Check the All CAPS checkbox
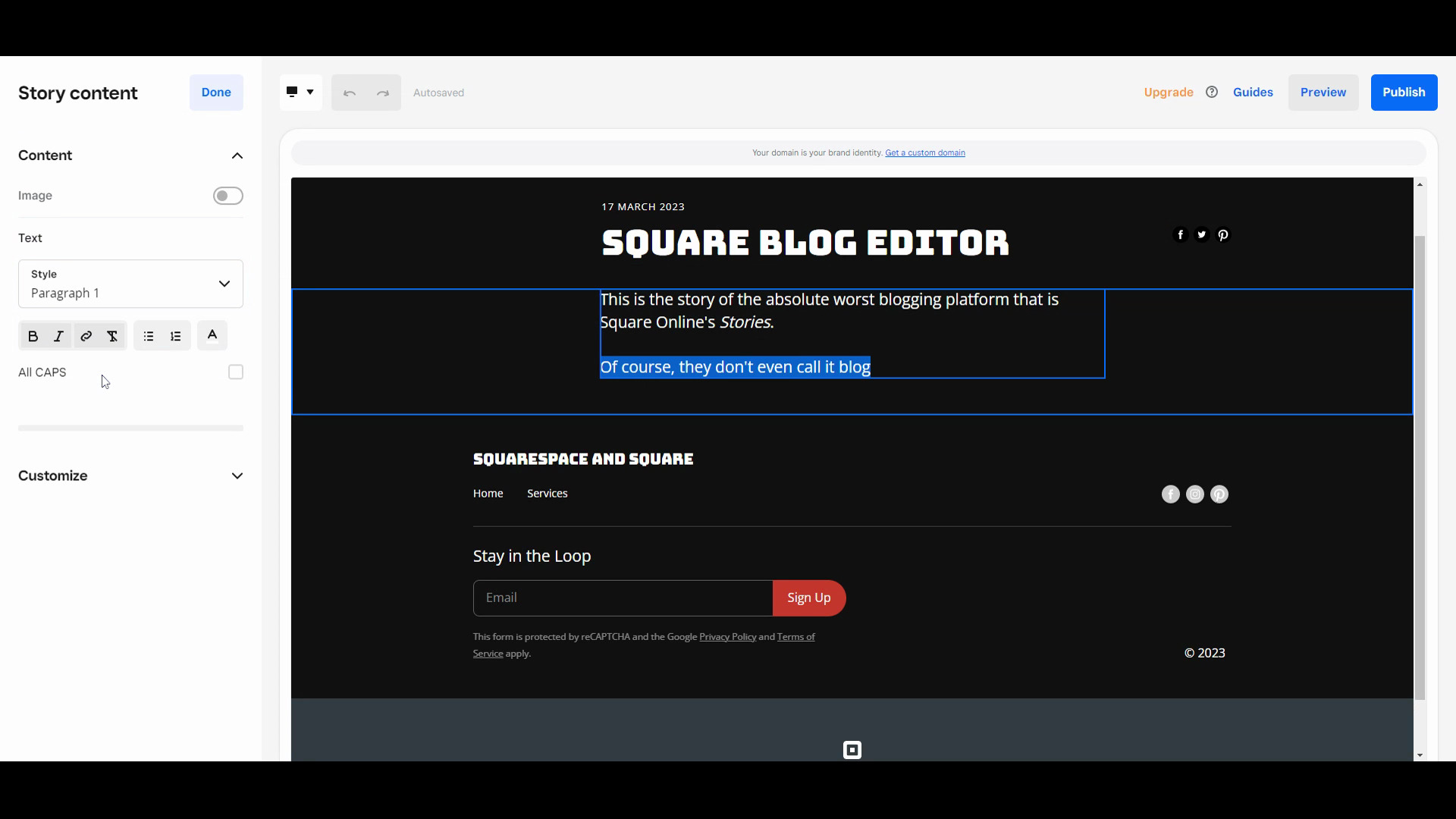Viewport: 1456px width, 819px height. point(236,372)
